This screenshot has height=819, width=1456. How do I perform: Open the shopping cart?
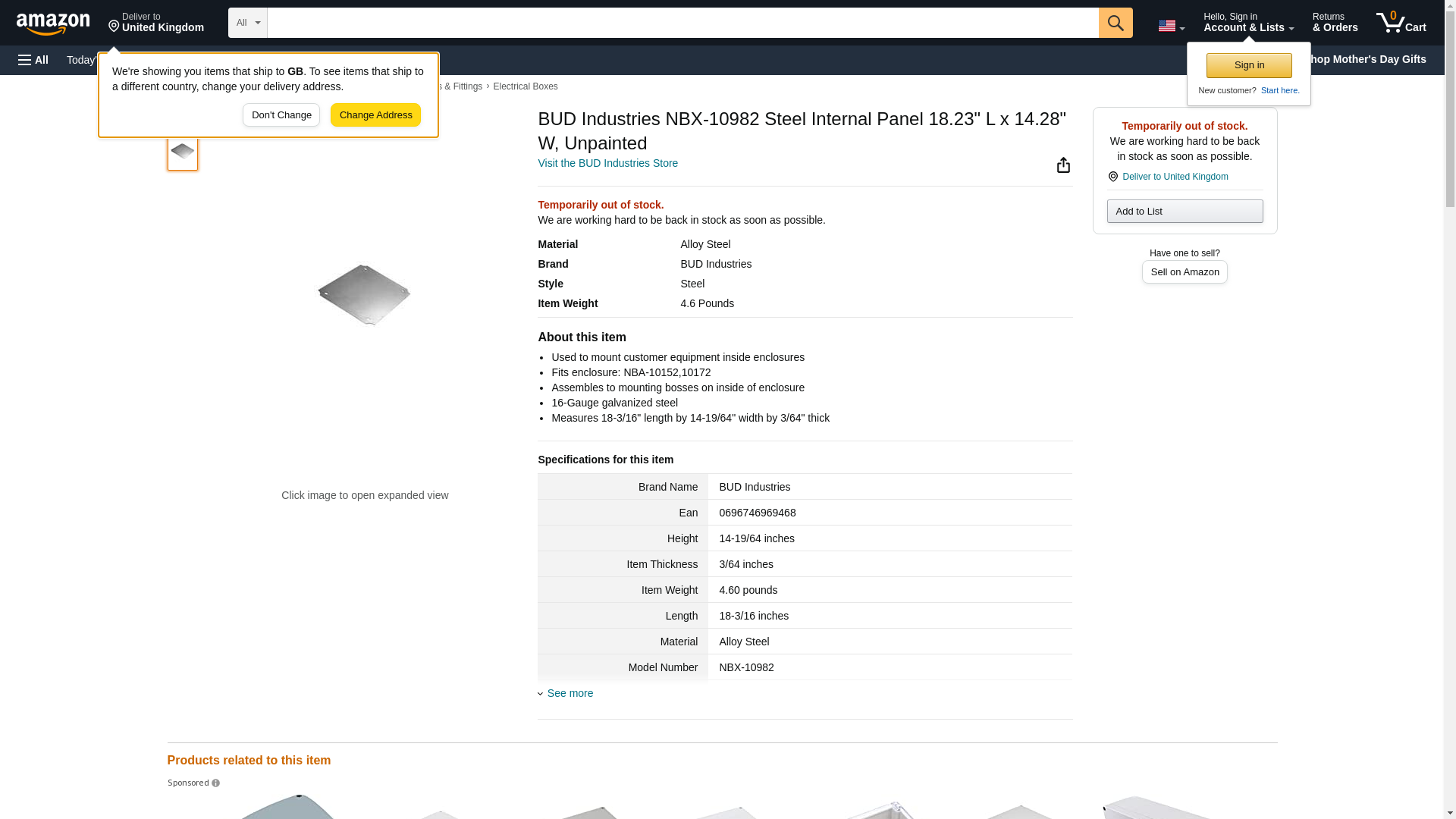point(1401,23)
